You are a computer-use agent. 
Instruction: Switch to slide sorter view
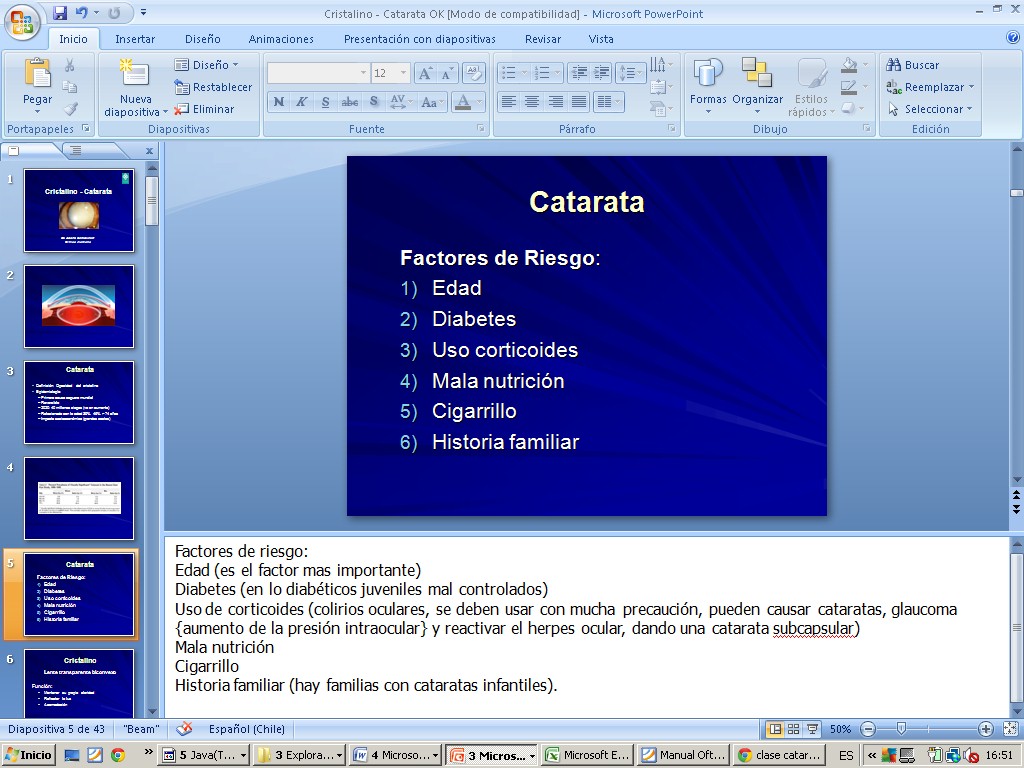(x=793, y=729)
